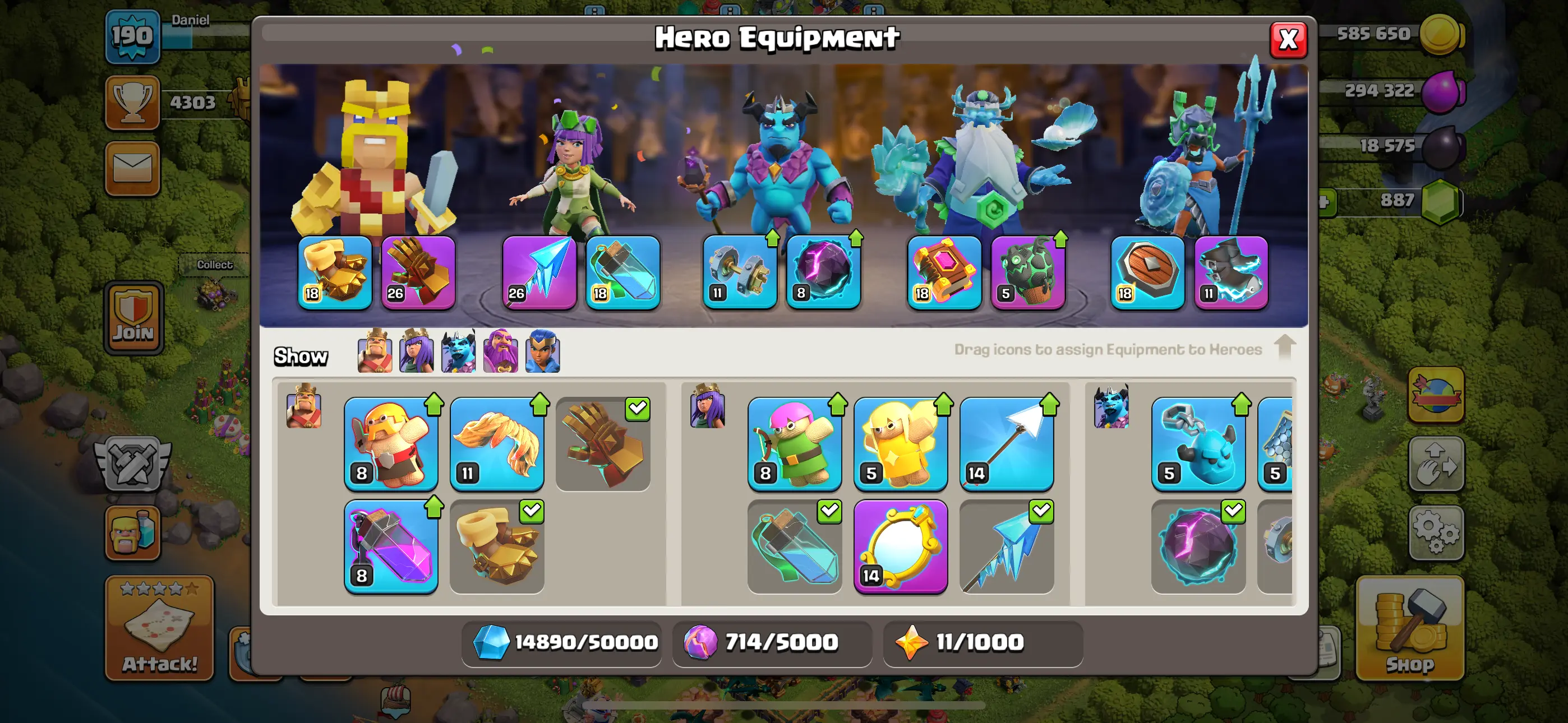Viewport: 1568px width, 723px height.
Task: Filter by Royal Champion portrait
Action: pos(542,351)
